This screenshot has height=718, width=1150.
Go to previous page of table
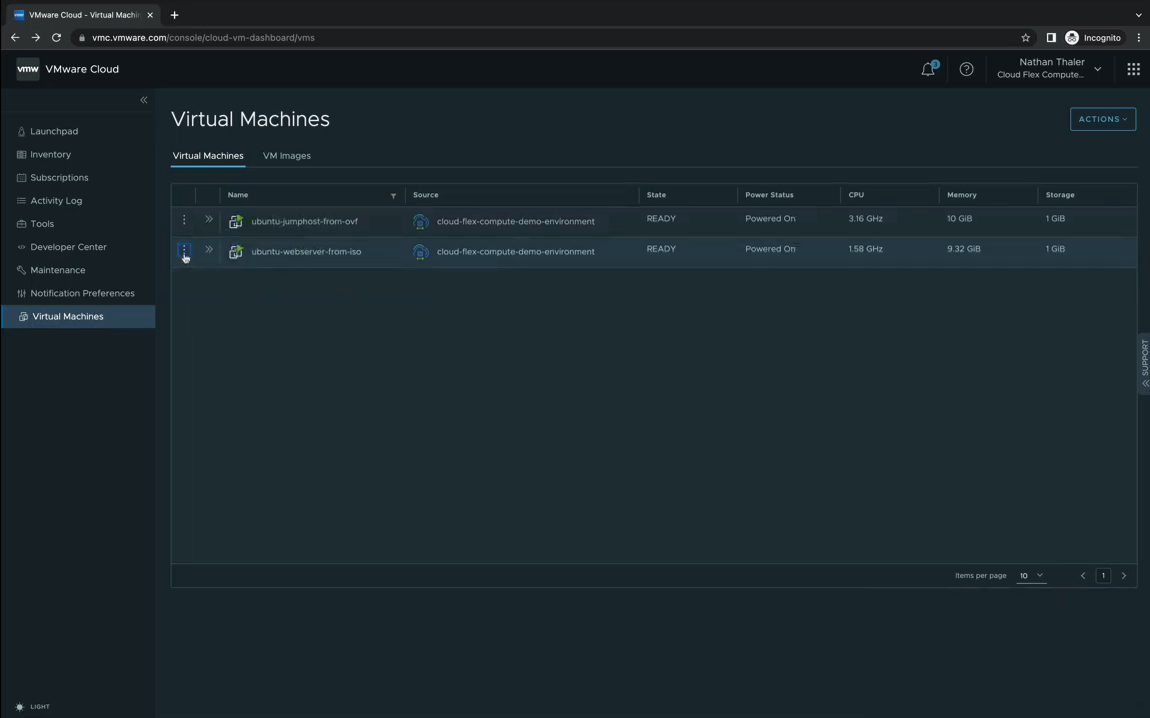(x=1083, y=576)
